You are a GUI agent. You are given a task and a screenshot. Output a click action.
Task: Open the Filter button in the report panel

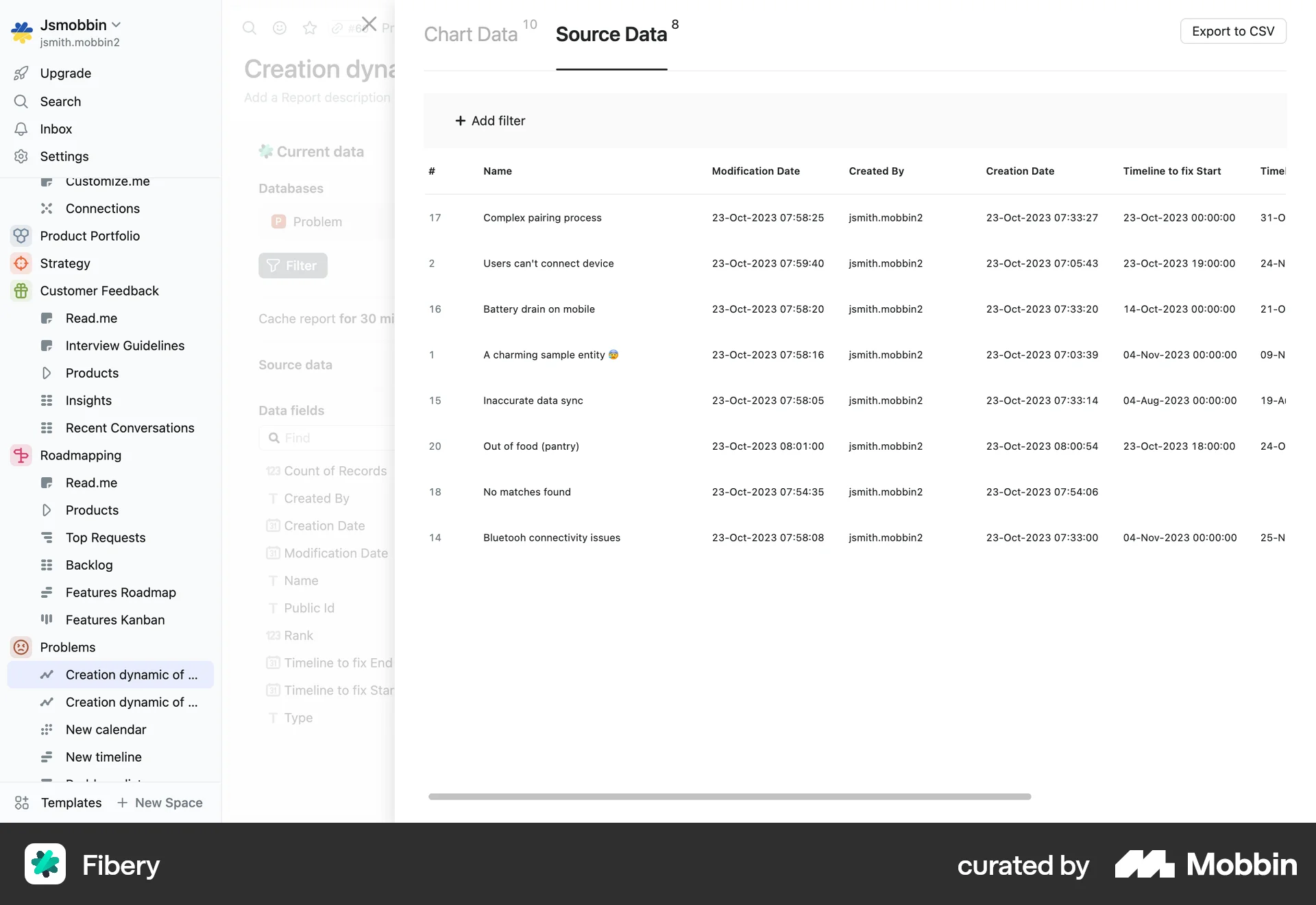(x=293, y=265)
